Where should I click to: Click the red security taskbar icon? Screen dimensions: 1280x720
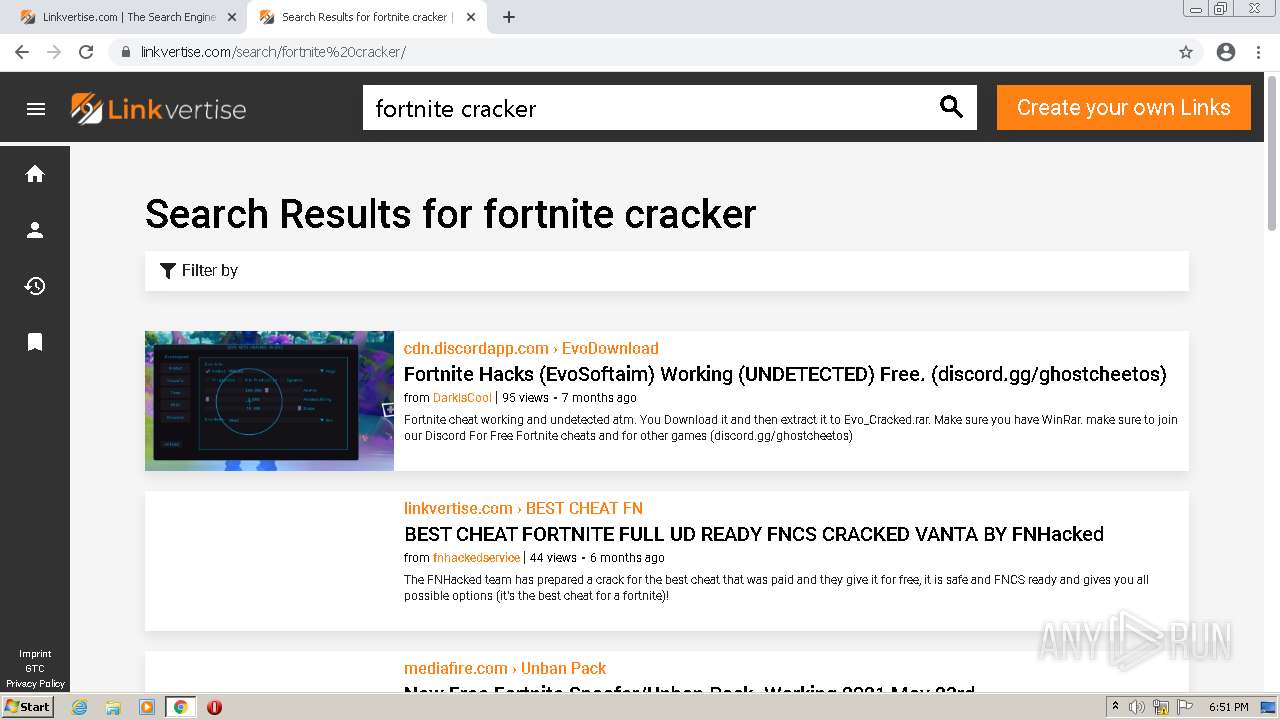tap(214, 707)
